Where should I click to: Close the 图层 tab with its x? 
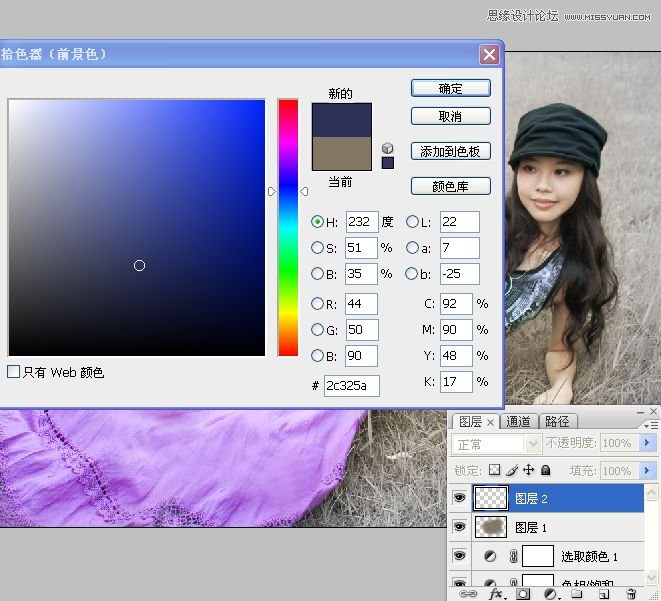(x=490, y=422)
